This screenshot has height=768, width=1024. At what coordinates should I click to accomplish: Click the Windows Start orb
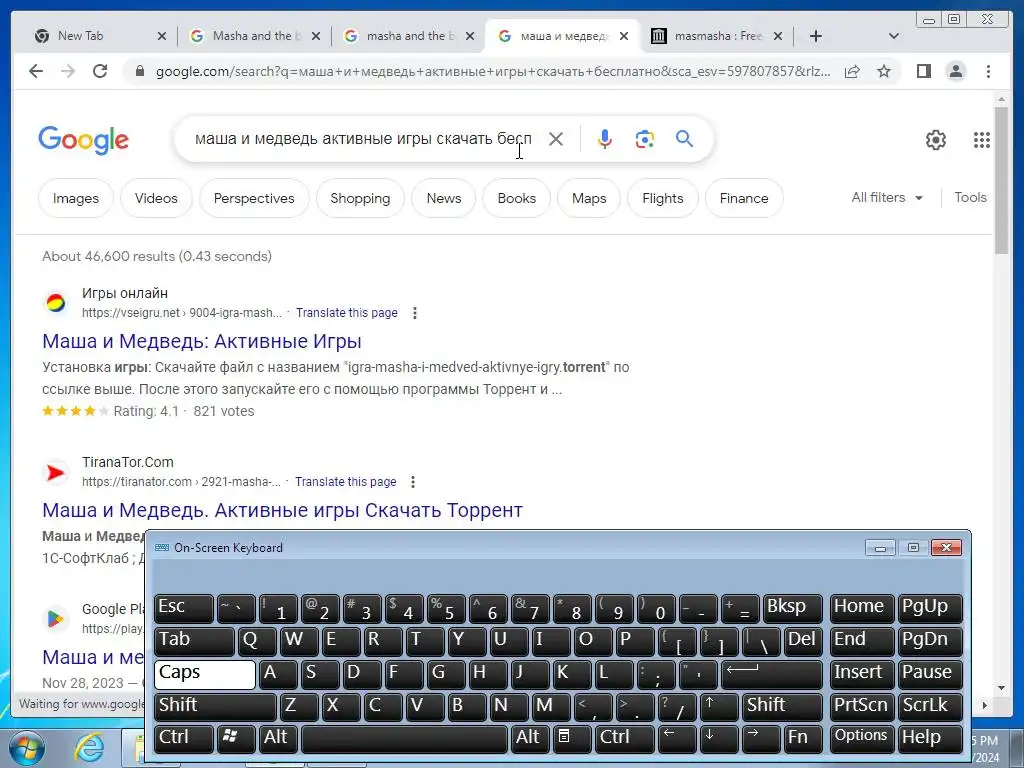[x=27, y=748]
